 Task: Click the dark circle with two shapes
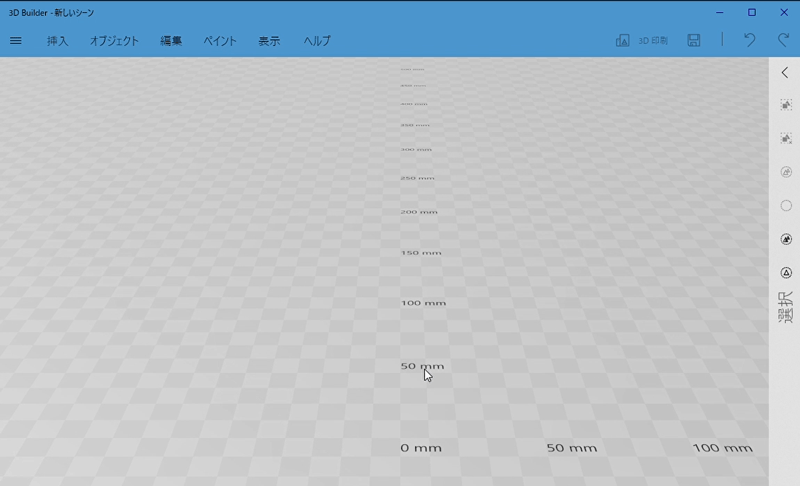(x=786, y=239)
